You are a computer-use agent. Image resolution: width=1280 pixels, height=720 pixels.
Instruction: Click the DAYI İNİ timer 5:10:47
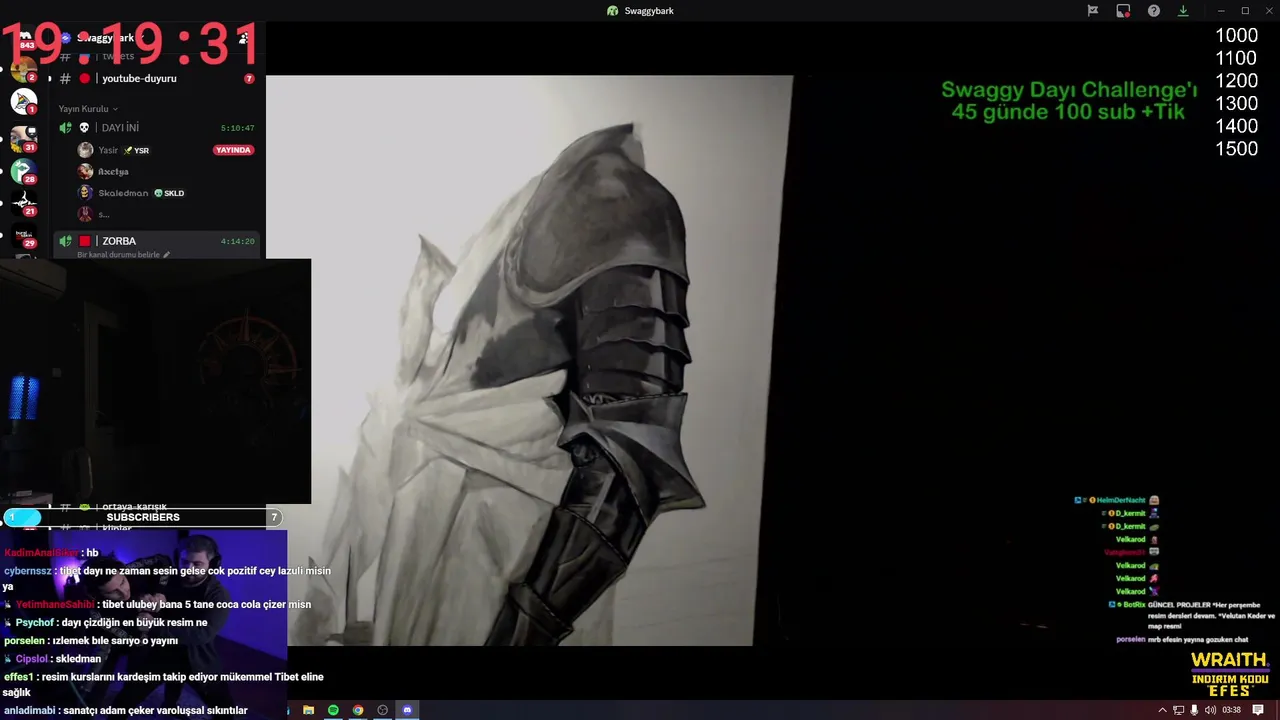coord(237,128)
